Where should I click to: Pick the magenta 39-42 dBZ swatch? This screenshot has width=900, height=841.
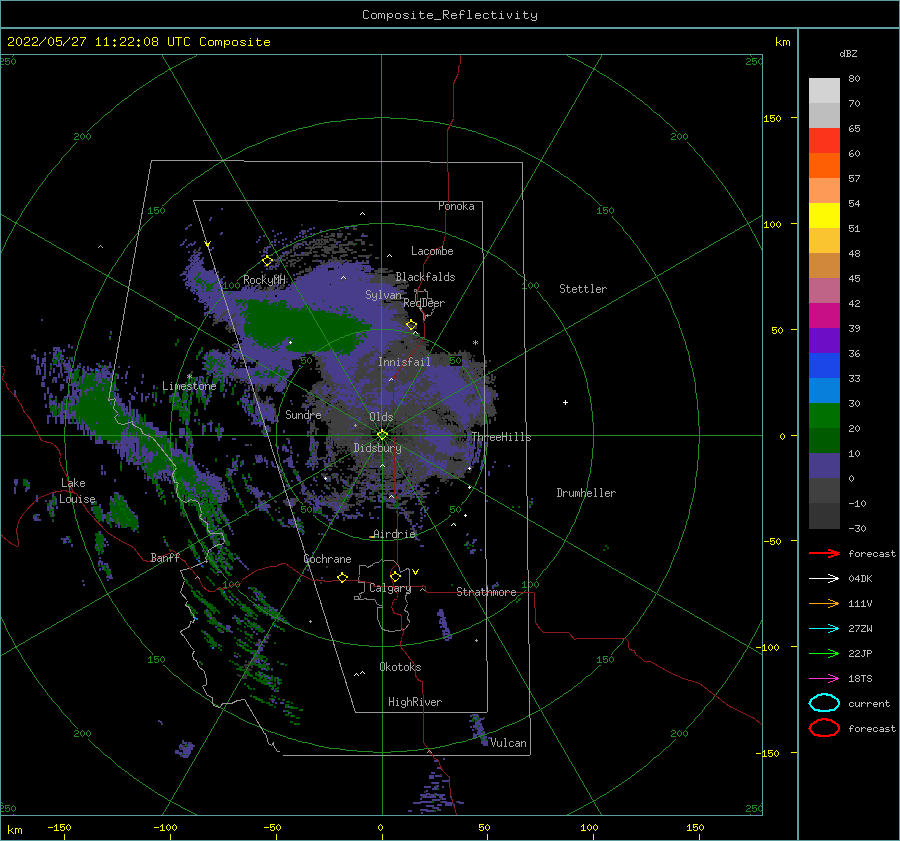[x=824, y=316]
